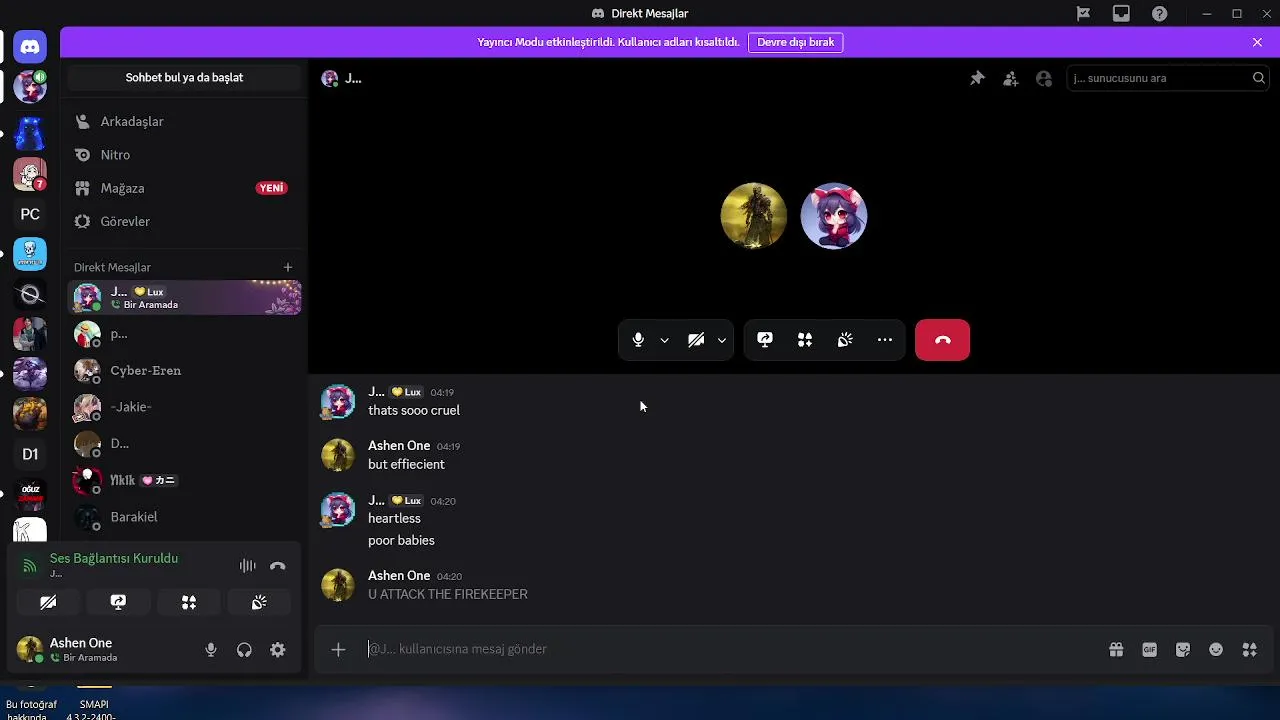Click username Ashen One on U ATTACK message
1280x720 pixels.
399,575
